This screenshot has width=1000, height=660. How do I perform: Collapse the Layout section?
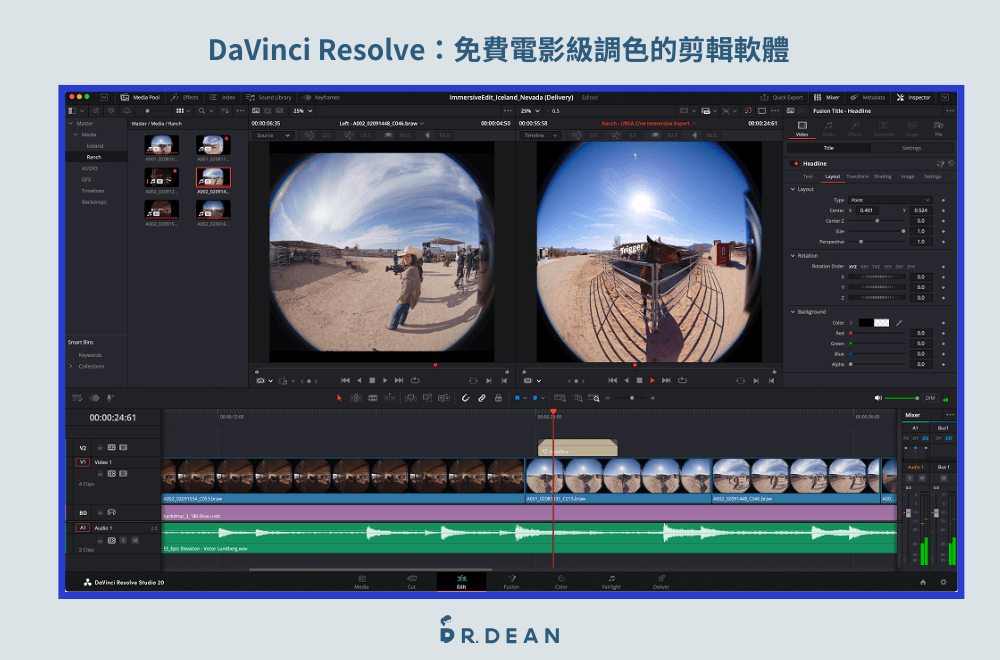click(x=793, y=189)
